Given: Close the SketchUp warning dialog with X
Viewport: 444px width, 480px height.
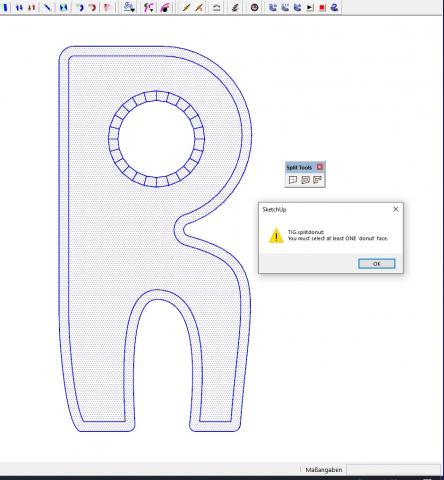Looking at the screenshot, I should coord(396,209).
